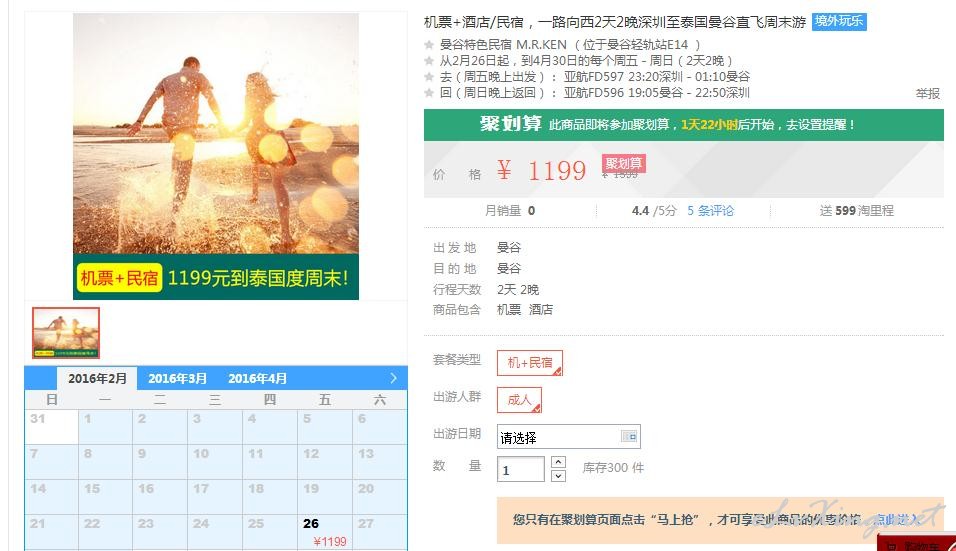The height and width of the screenshot is (551, 956).
Task: Pick February 26 priced ¥1199
Action: (325, 532)
